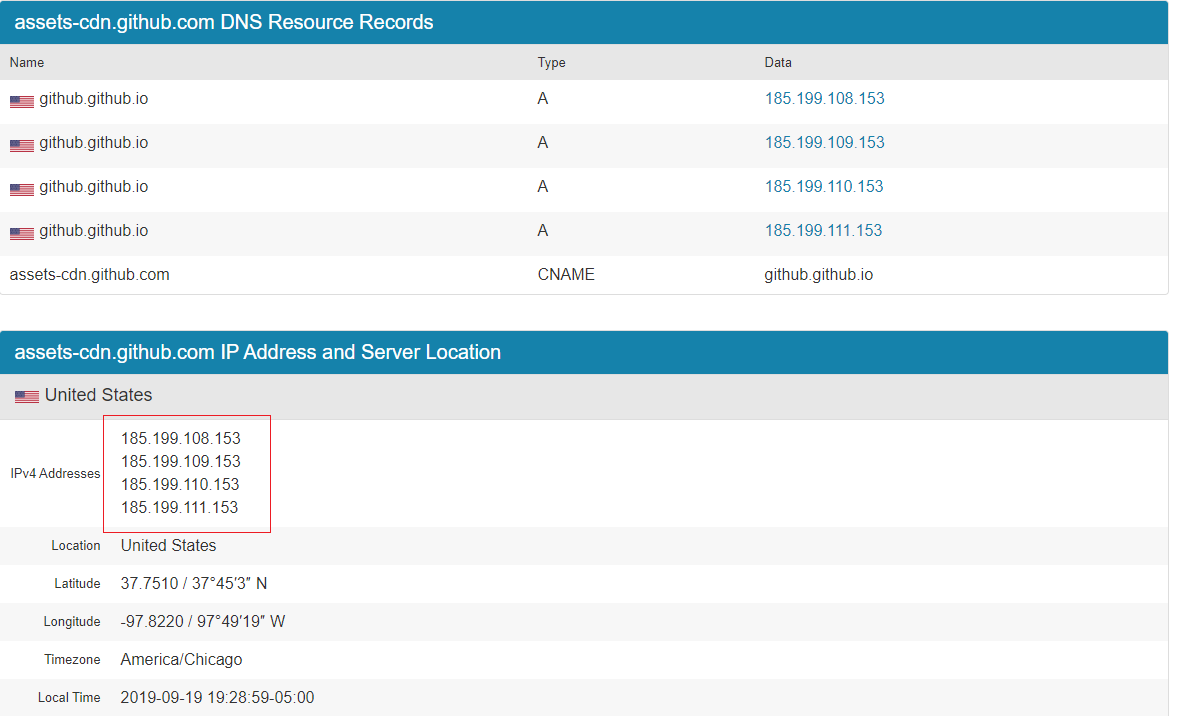The image size is (1183, 716).
Task: Open the 185.199.110.153 IP link
Action: tap(823, 186)
